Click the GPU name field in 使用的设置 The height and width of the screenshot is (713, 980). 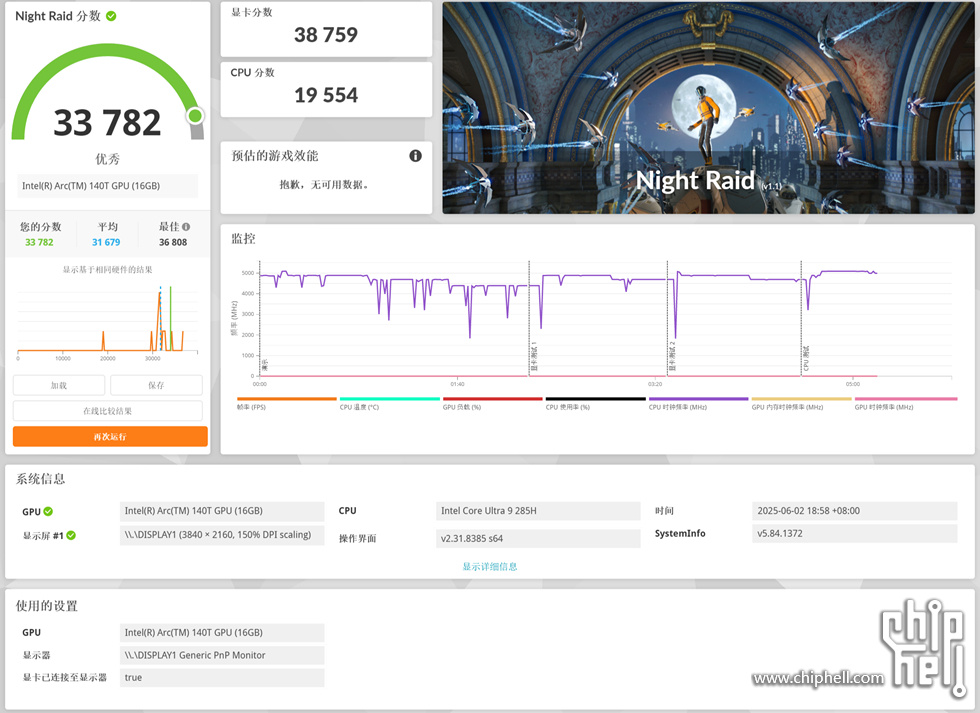[x=222, y=632]
